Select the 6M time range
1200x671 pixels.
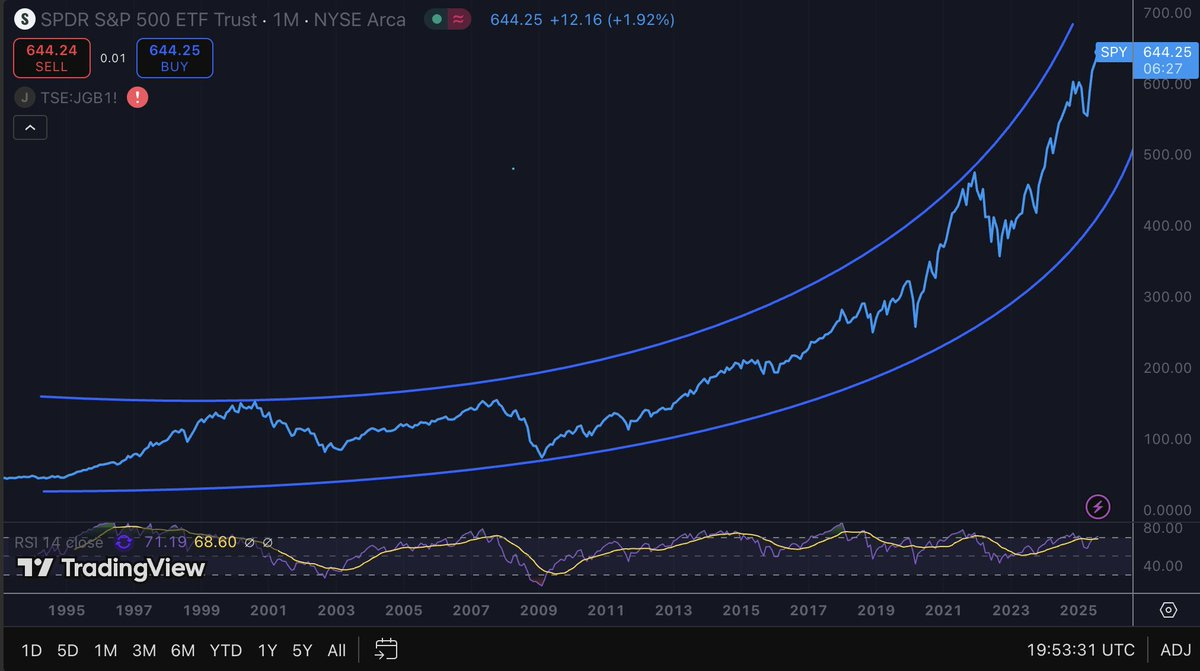point(183,650)
